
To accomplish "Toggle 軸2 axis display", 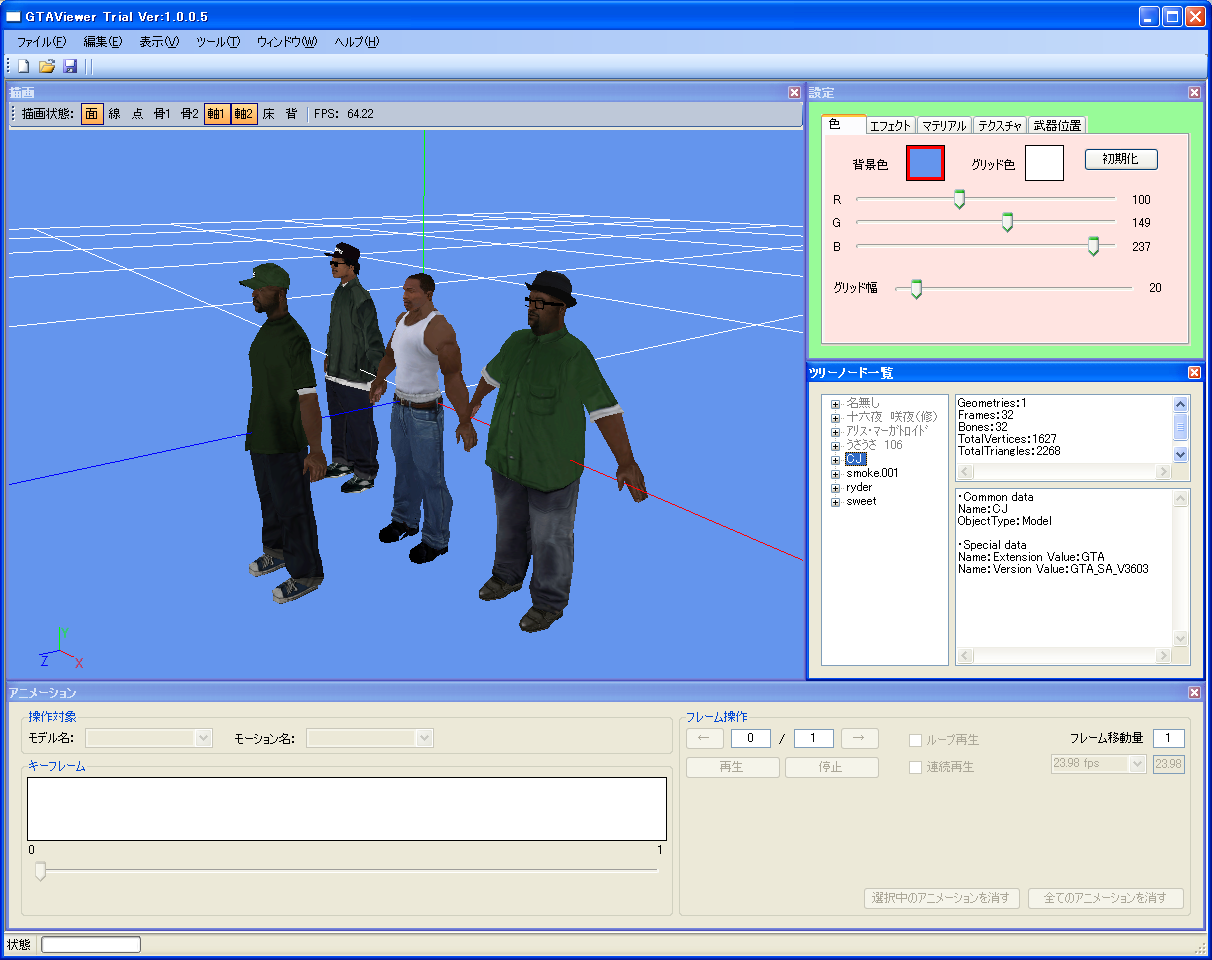I will pos(244,114).
